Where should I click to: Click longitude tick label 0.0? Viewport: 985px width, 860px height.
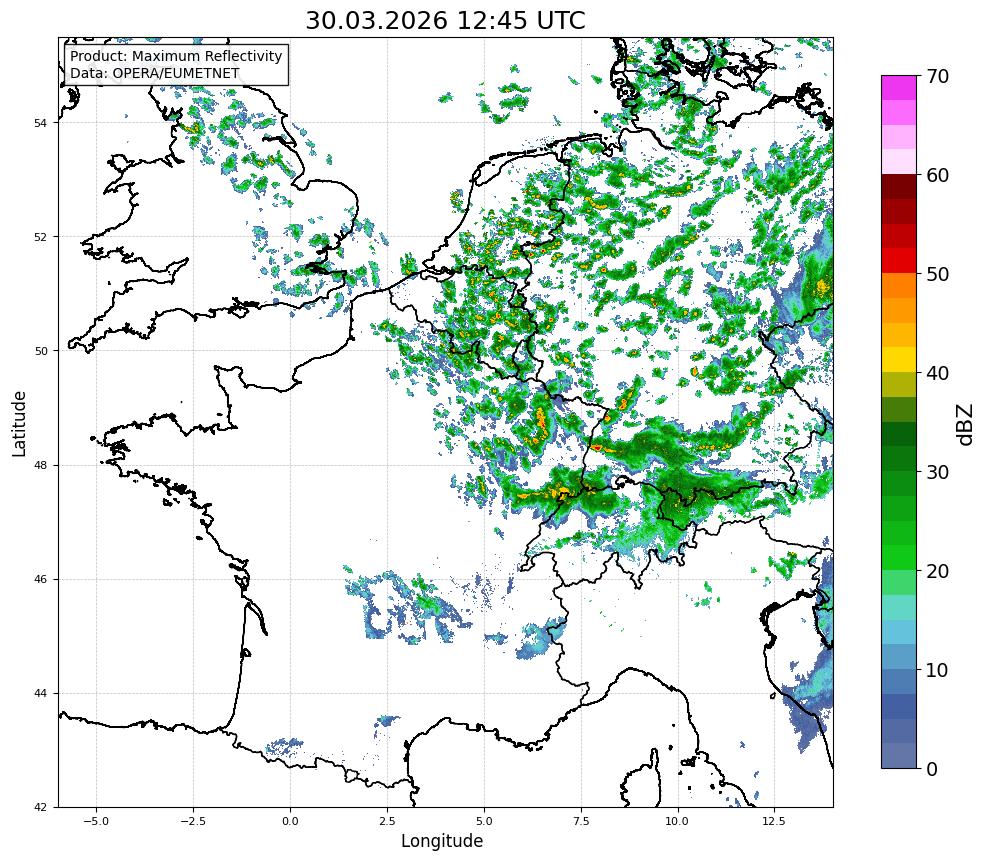click(x=290, y=821)
